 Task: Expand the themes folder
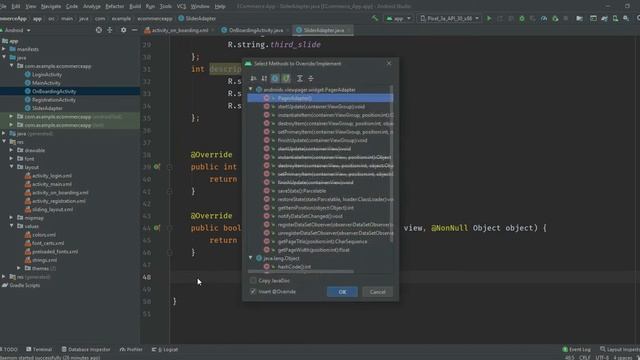coord(19,268)
